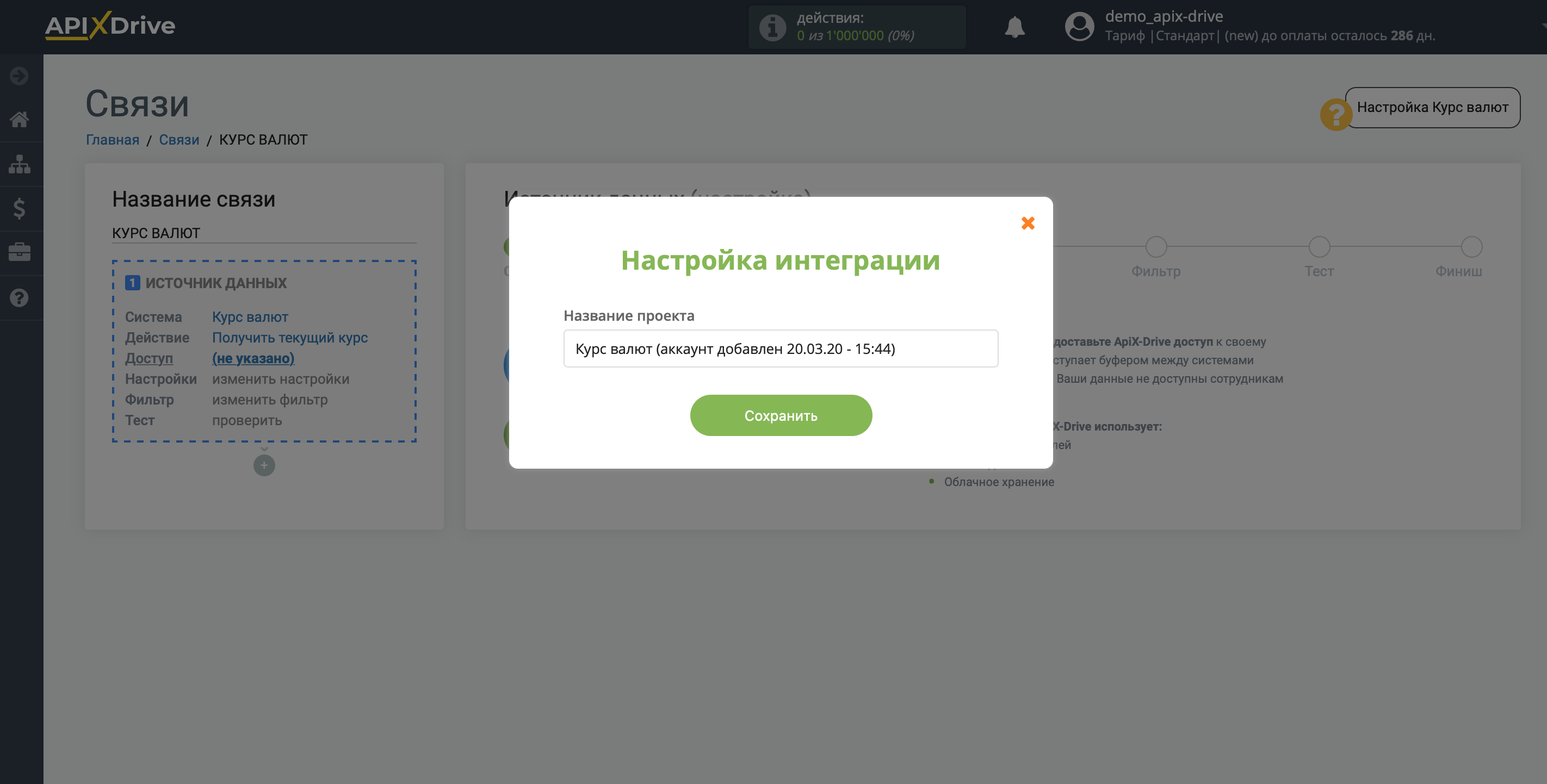Click on project name input field

(x=780, y=348)
